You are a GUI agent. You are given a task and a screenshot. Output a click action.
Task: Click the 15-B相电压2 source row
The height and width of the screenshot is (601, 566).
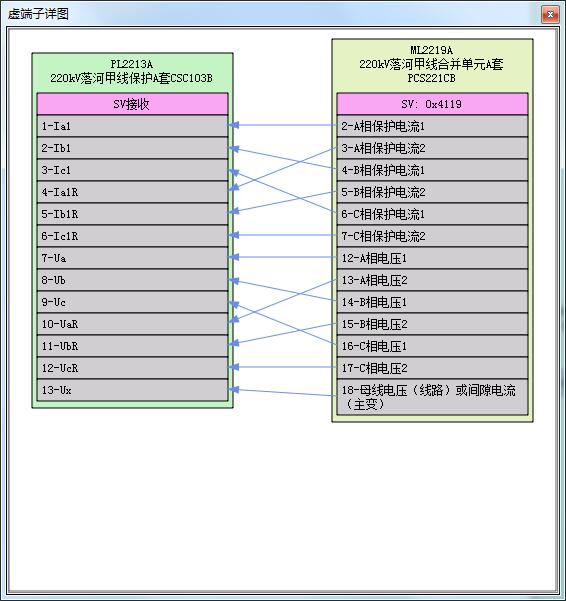pos(432,324)
